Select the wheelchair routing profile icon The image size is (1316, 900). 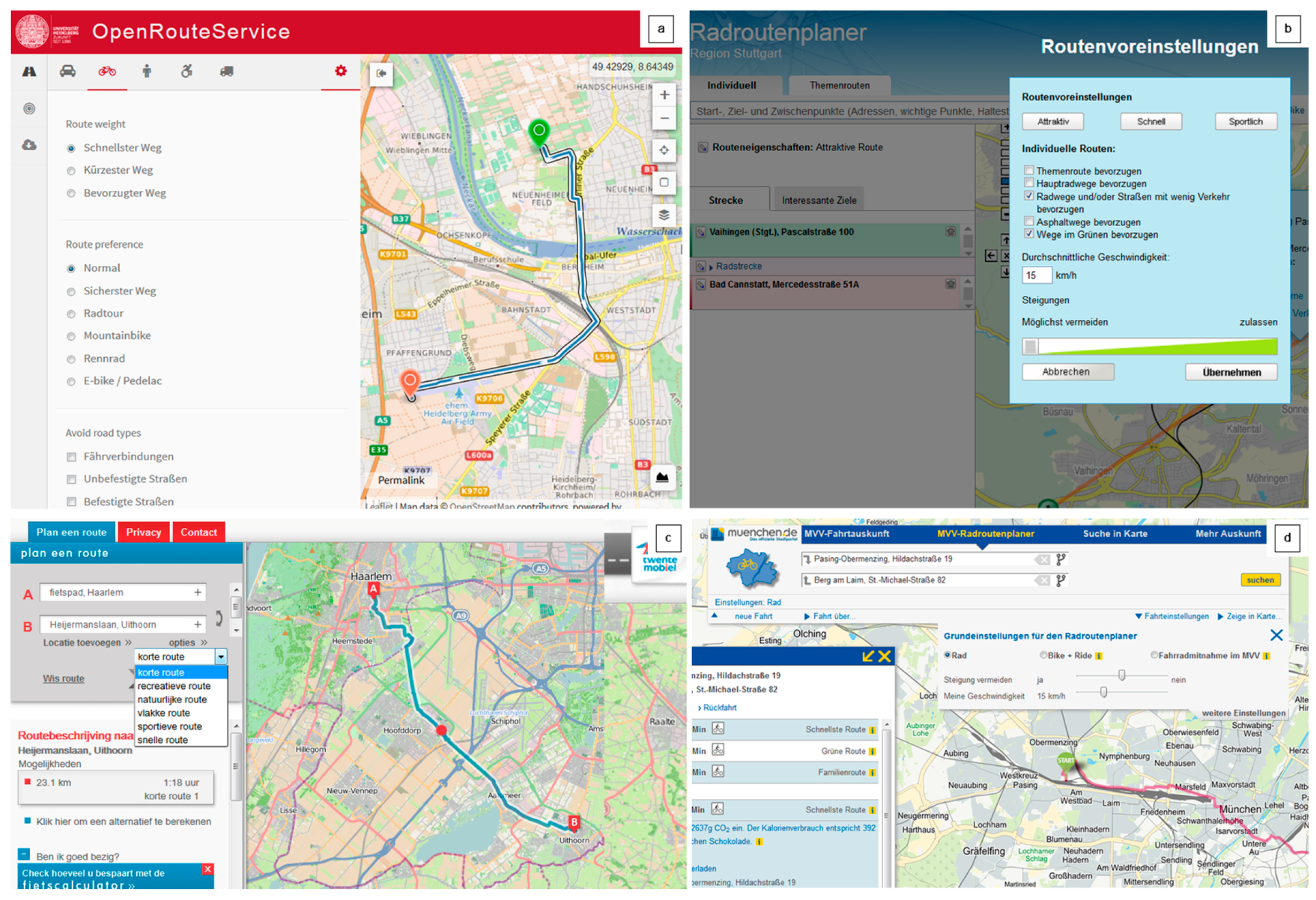(x=186, y=71)
